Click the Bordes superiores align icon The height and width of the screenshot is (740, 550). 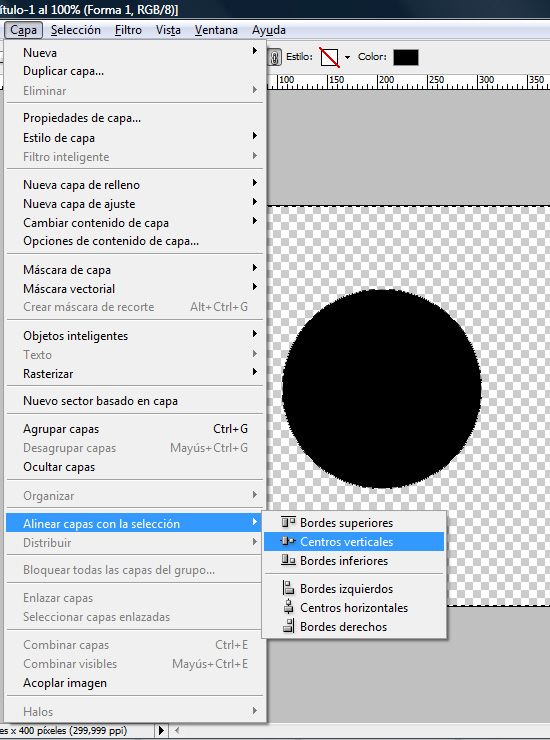(288, 522)
